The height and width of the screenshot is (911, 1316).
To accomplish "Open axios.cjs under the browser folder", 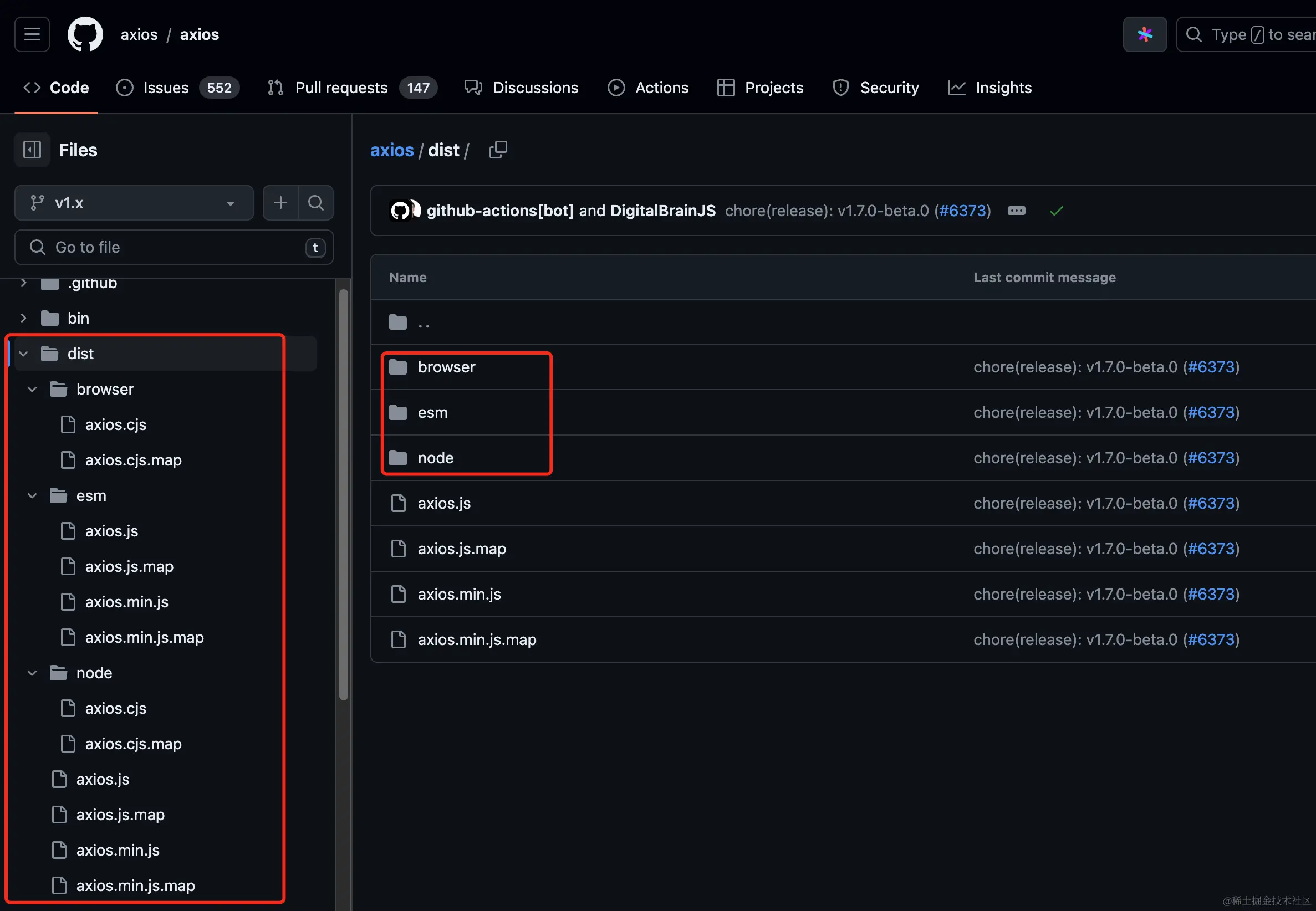I will pos(116,424).
